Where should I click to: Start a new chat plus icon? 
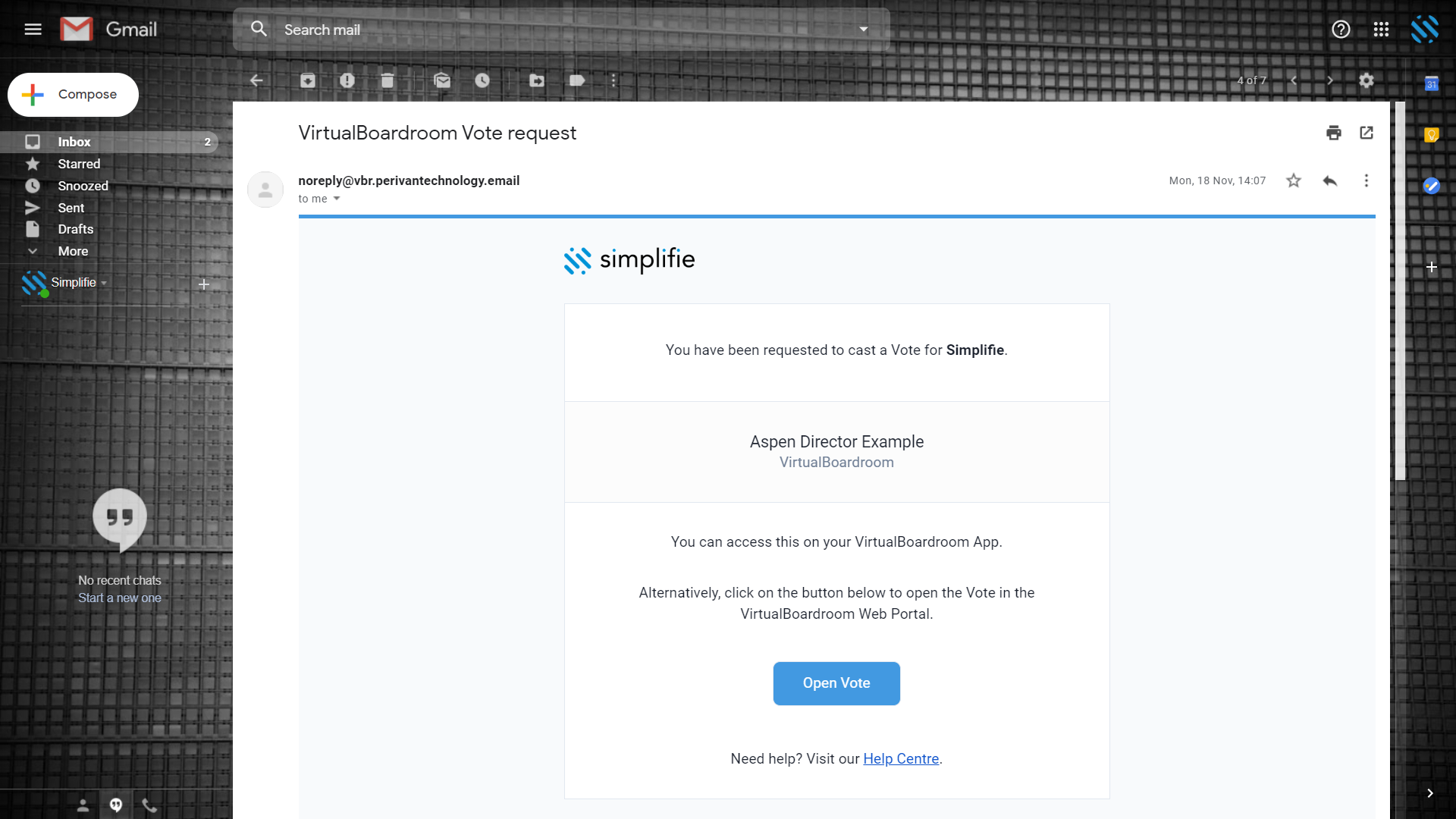[x=204, y=284]
